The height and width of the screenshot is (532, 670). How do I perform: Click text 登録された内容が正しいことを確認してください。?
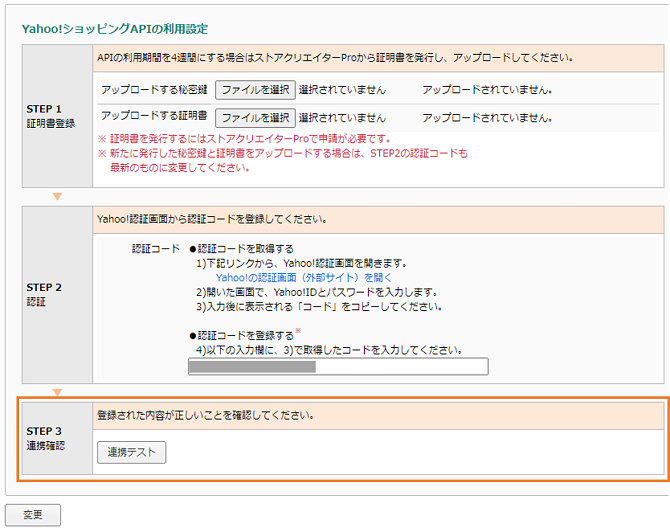[x=206, y=415]
